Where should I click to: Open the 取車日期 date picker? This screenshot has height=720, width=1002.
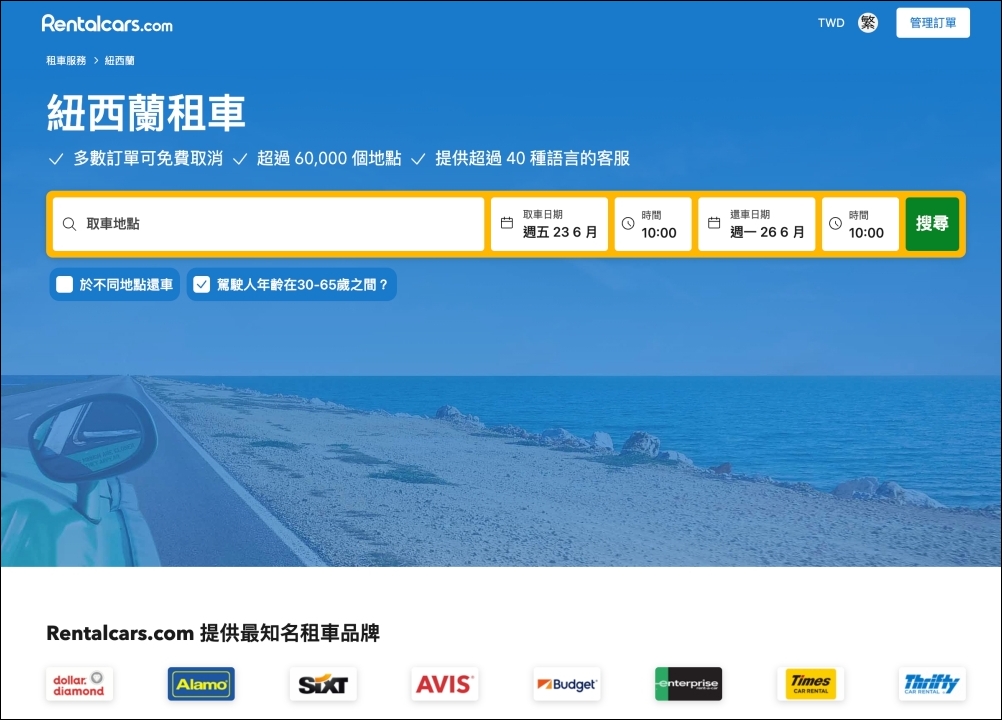[550, 224]
